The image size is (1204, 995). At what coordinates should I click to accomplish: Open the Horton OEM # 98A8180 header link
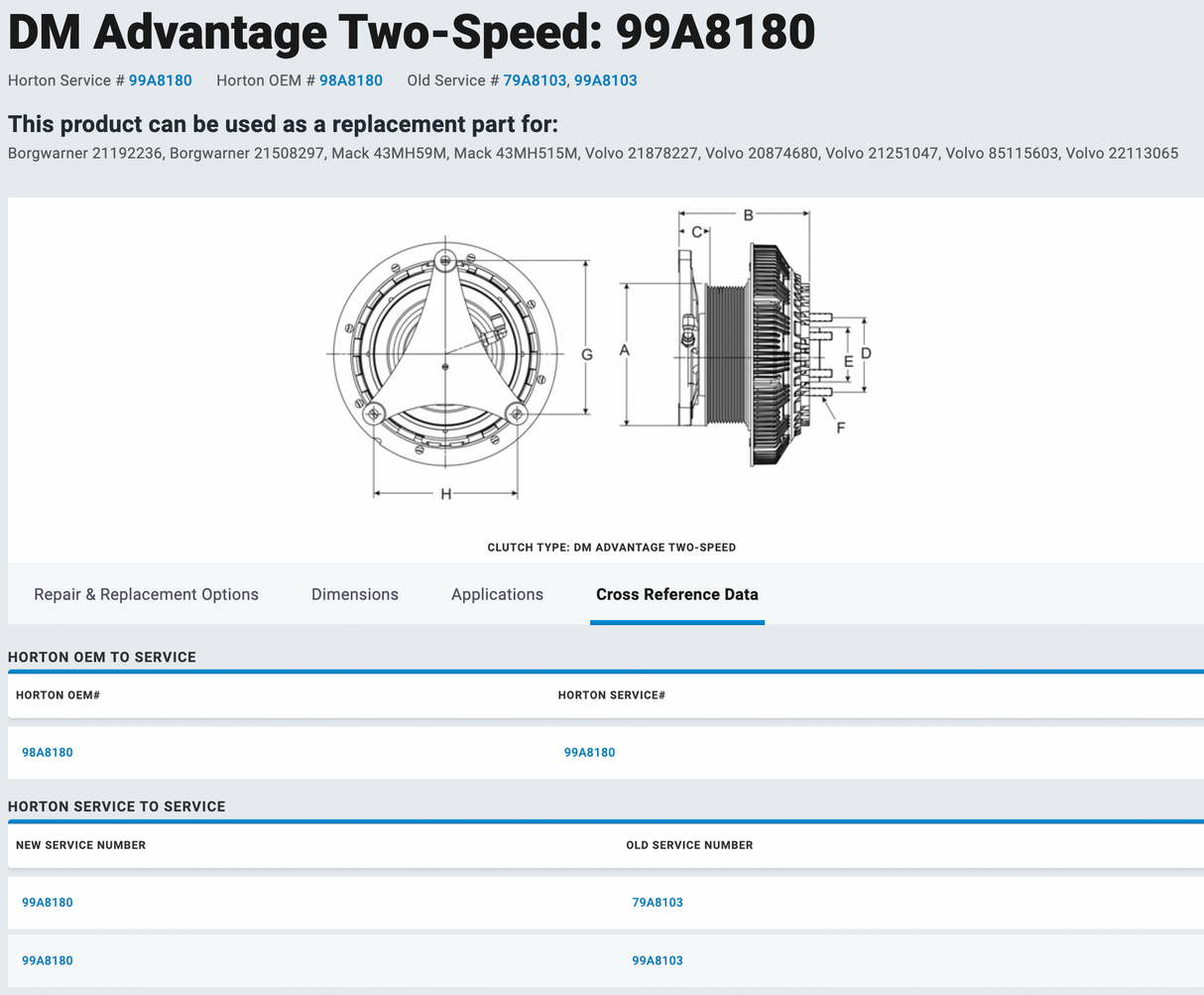click(x=350, y=80)
